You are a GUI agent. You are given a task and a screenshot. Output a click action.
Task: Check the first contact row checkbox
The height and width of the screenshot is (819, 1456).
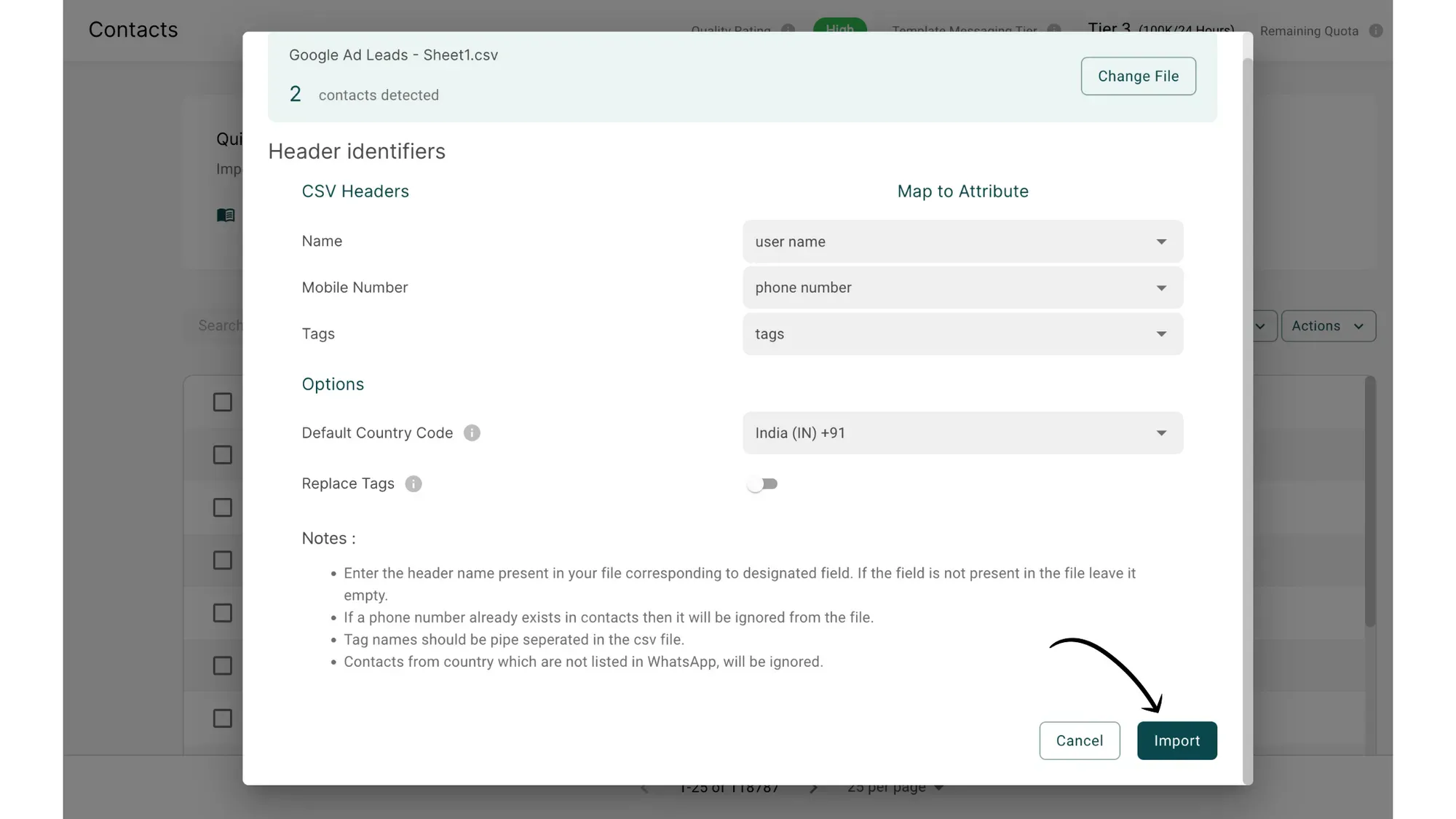point(223,403)
